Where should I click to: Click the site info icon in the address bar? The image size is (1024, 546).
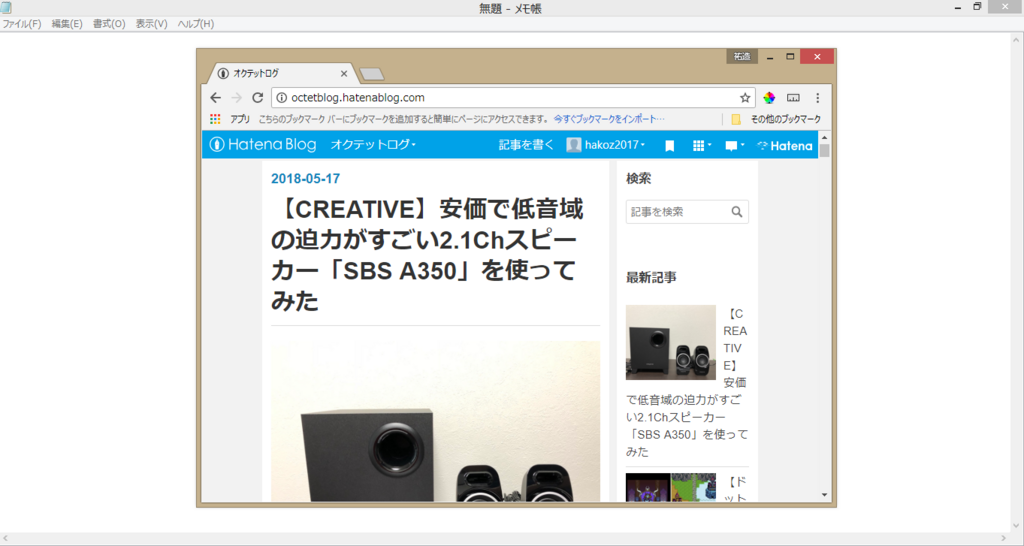coord(281,98)
